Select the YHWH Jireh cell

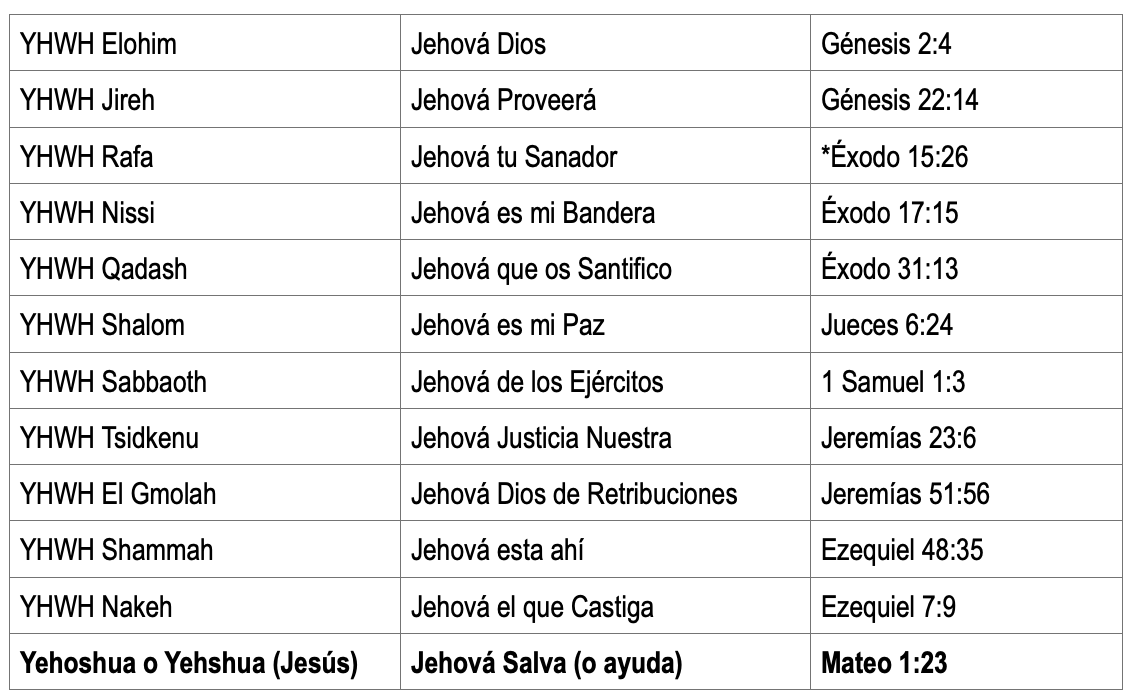(204, 99)
